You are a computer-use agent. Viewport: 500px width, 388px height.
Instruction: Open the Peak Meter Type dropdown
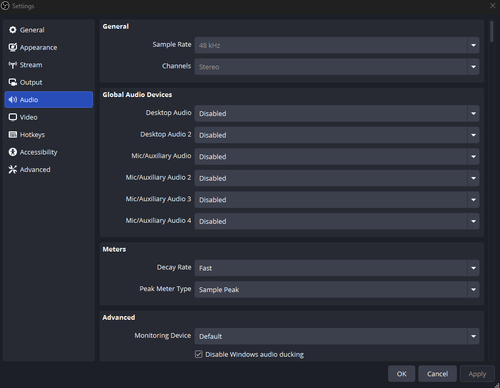click(x=337, y=290)
